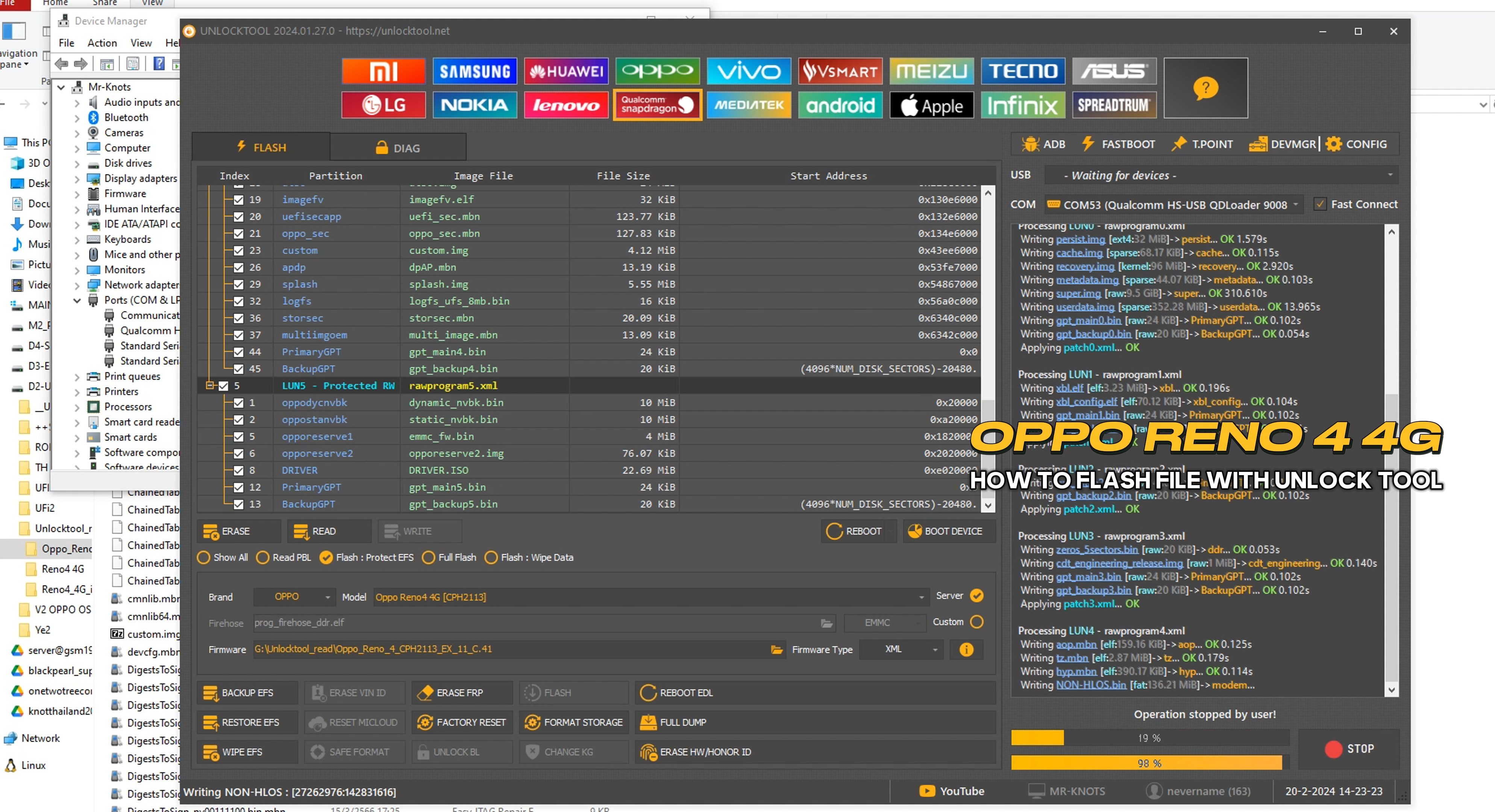Viewport: 1495px width, 812px height.
Task: Select the Vivo brand icon
Action: click(748, 71)
